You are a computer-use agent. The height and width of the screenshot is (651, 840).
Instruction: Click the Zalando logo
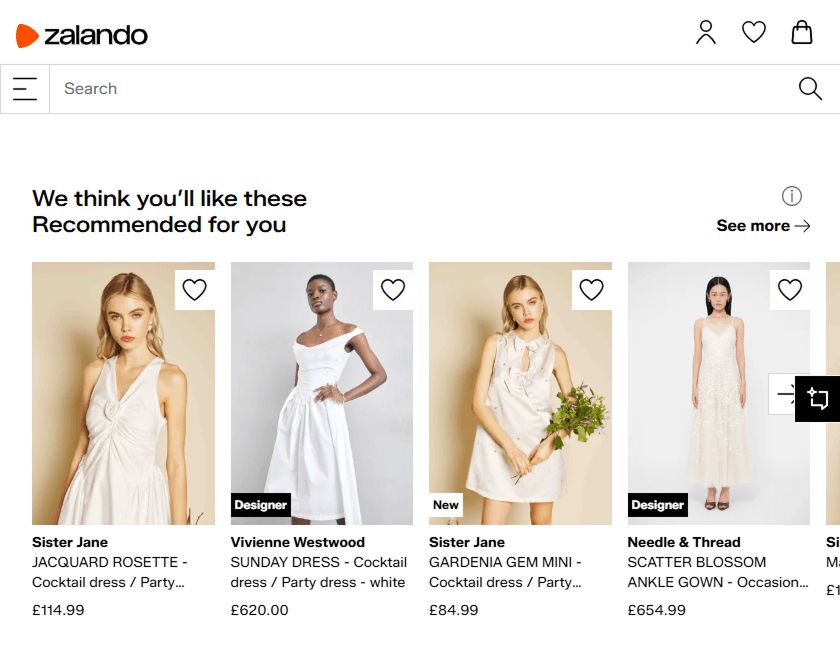[x=84, y=34]
